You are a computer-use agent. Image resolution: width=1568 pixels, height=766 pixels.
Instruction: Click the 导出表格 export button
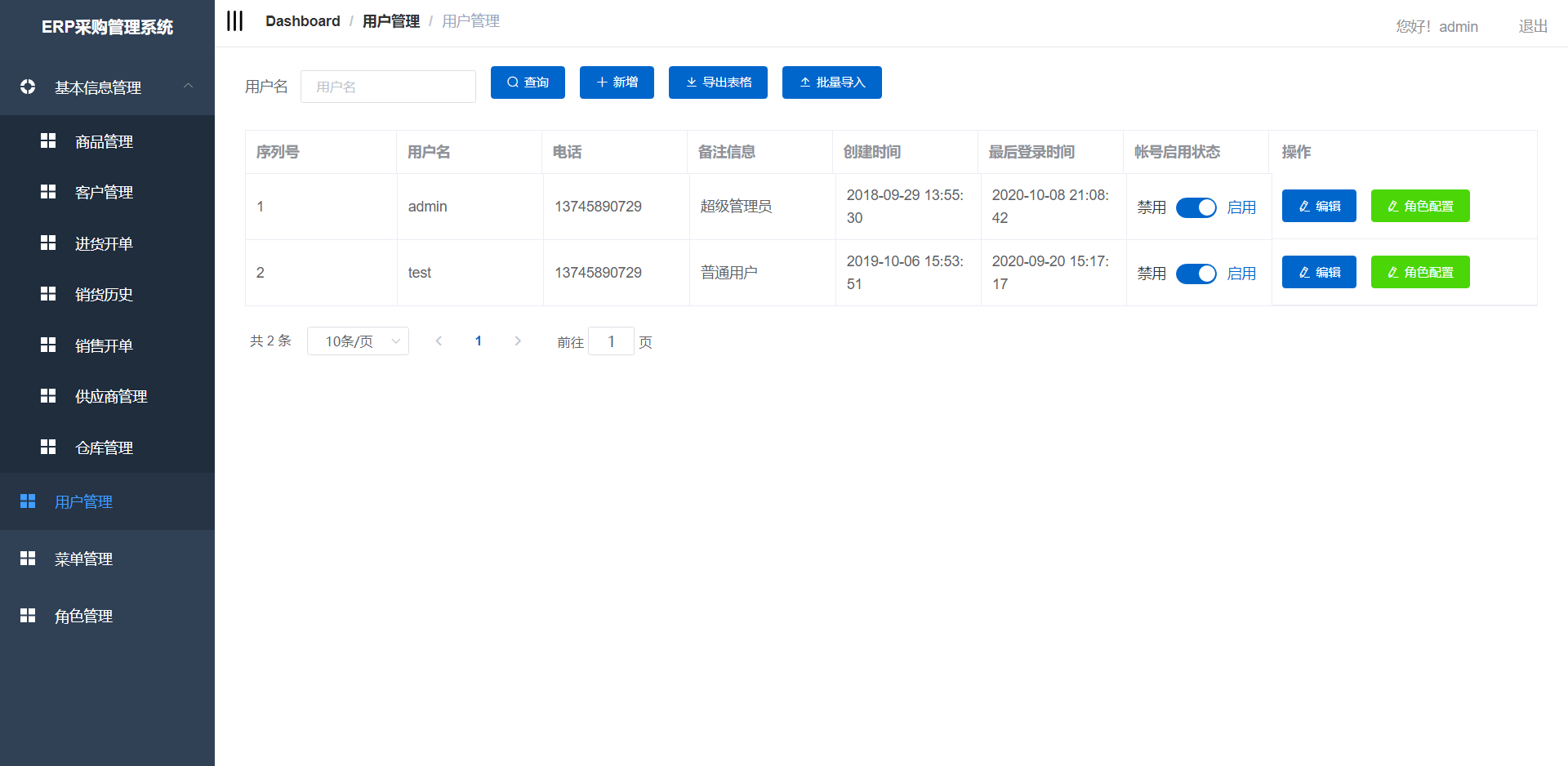point(718,82)
